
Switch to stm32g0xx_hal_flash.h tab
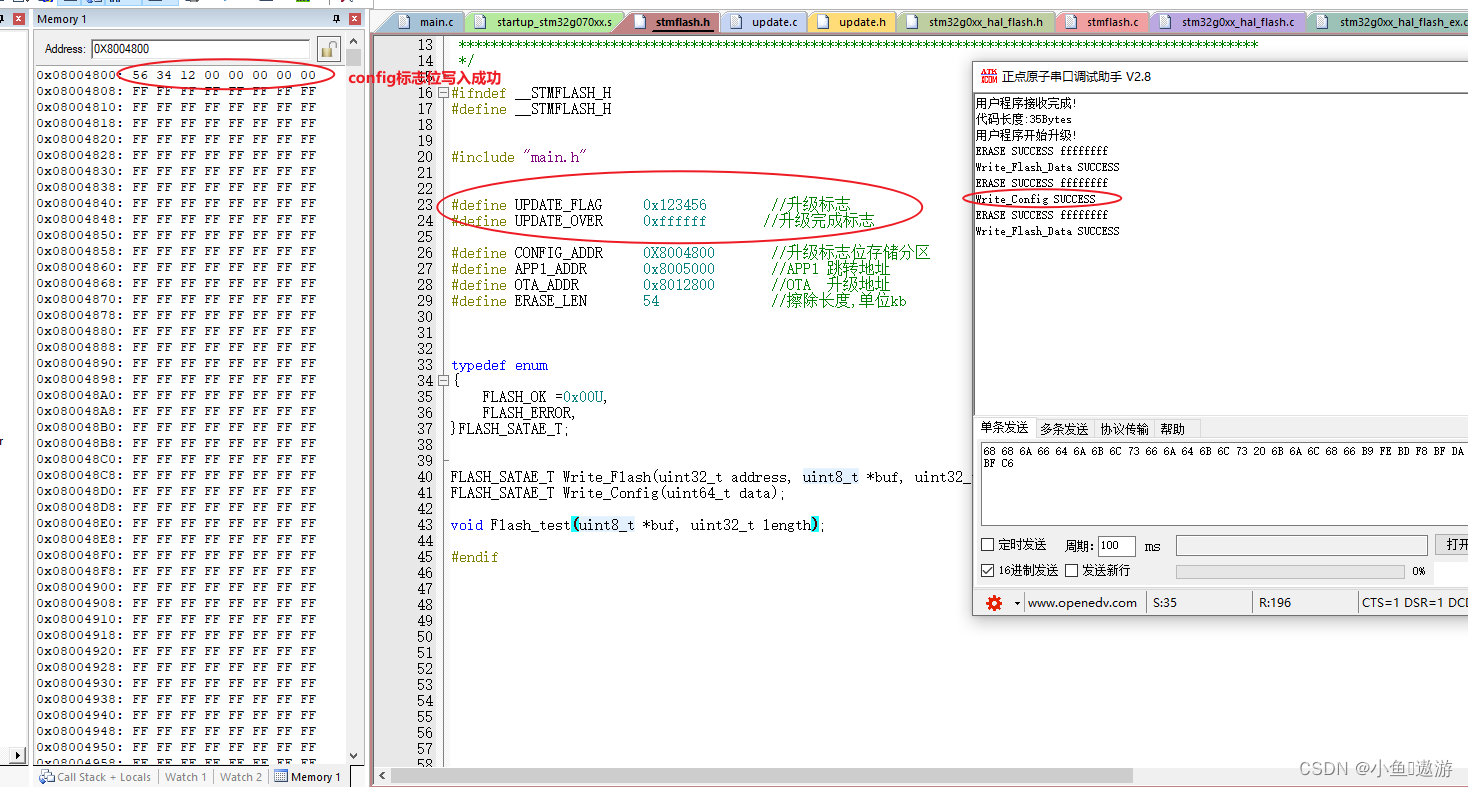tap(975, 22)
